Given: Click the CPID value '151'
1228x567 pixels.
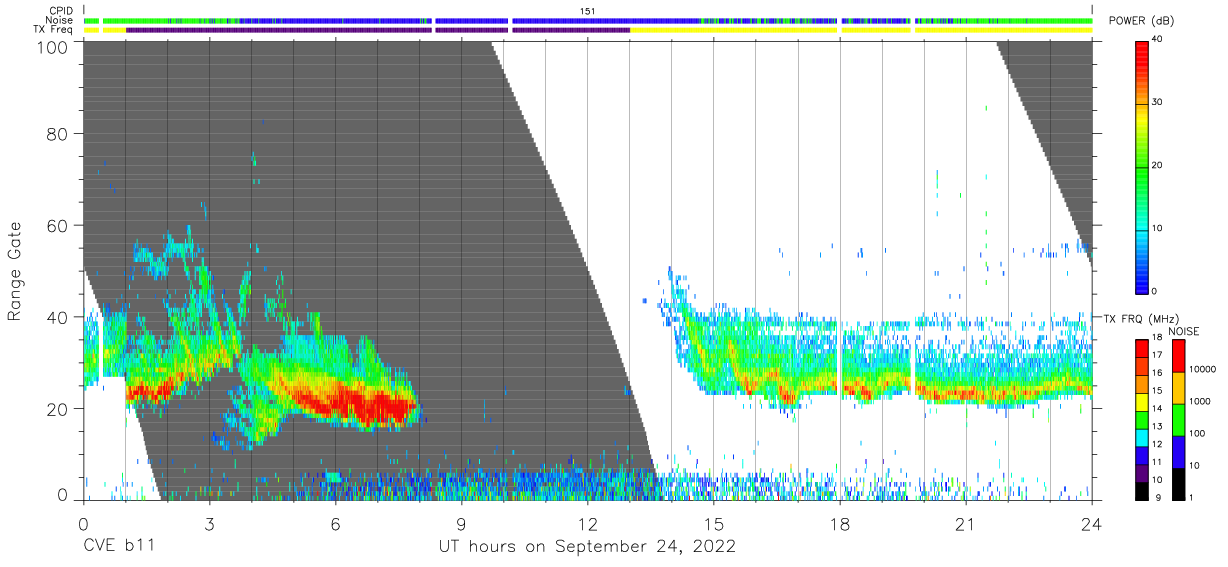Looking at the screenshot, I should [x=588, y=11].
